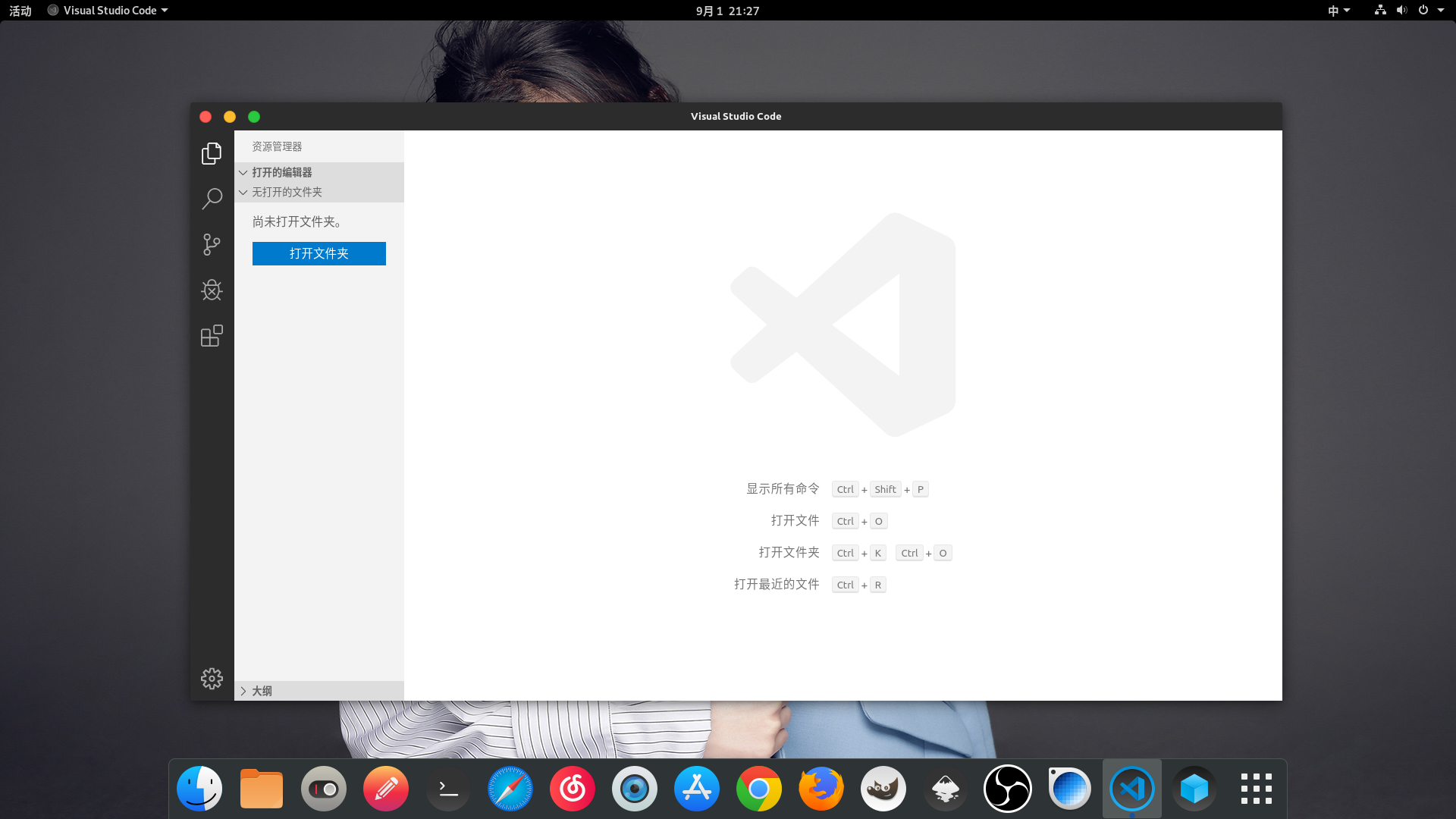Open the 中 input method menu
This screenshot has height=819, width=1456.
pos(1338,11)
